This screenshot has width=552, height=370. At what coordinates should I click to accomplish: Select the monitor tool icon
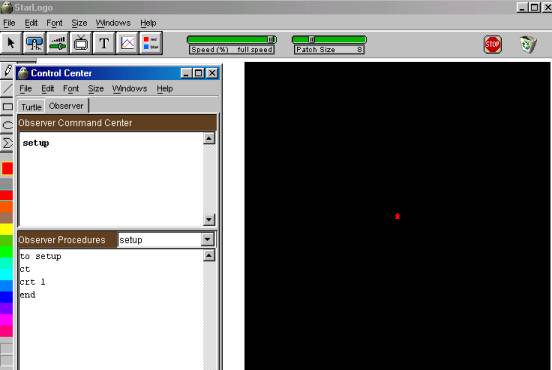pyautogui.click(x=81, y=43)
